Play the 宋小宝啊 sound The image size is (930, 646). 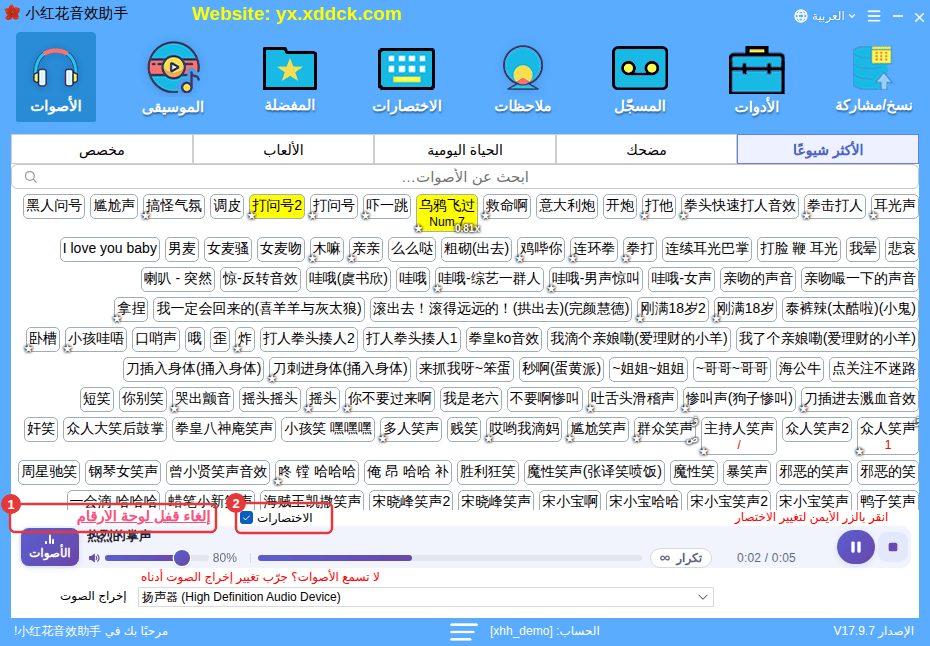(569, 501)
